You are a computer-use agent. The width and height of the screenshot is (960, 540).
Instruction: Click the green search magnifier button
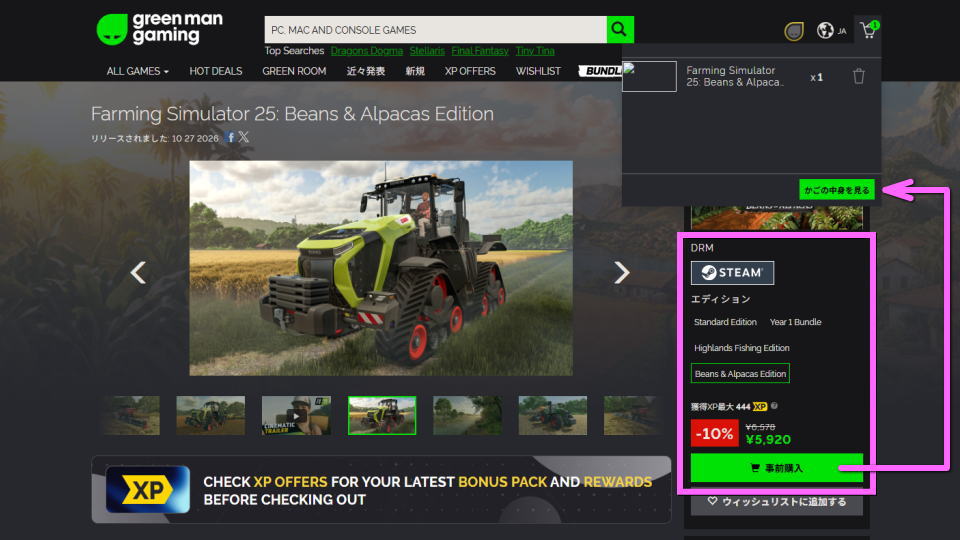coord(620,29)
